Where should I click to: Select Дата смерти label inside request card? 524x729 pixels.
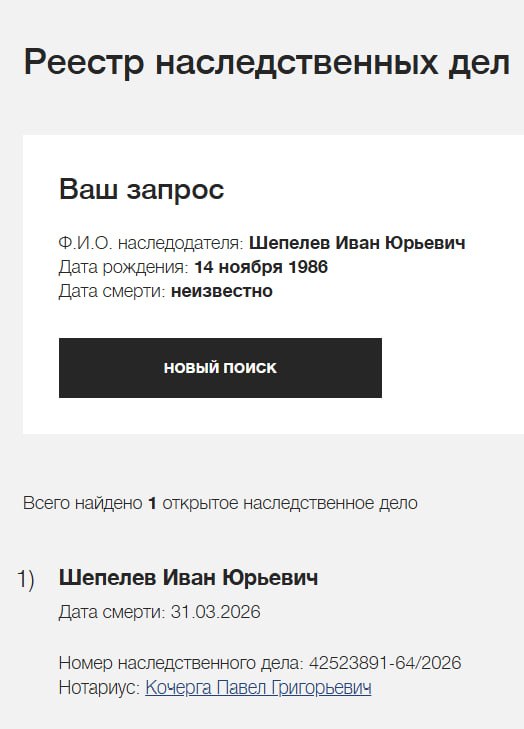coord(112,292)
